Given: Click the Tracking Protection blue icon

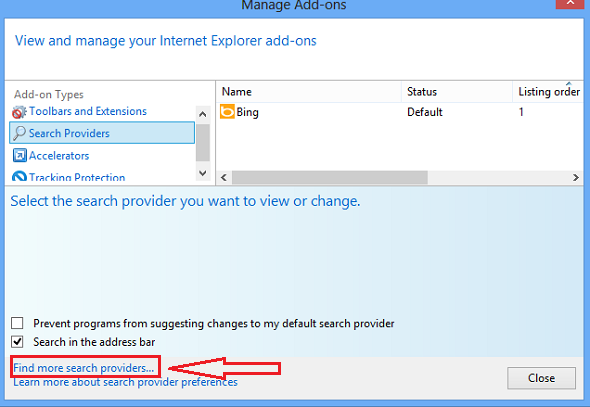Looking at the screenshot, I should (19, 176).
